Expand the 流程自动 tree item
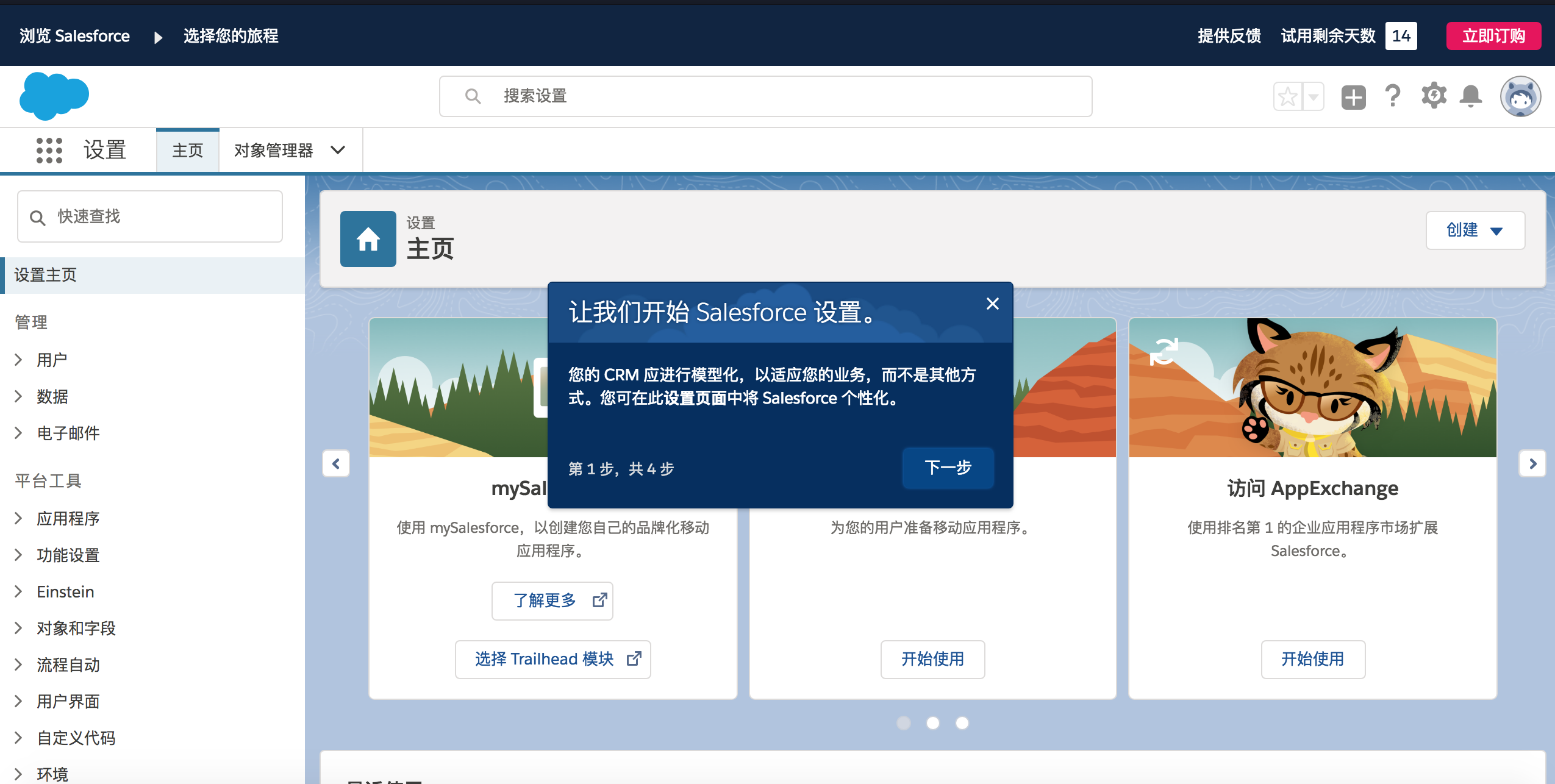Viewport: 1555px width, 784px height. click(18, 665)
